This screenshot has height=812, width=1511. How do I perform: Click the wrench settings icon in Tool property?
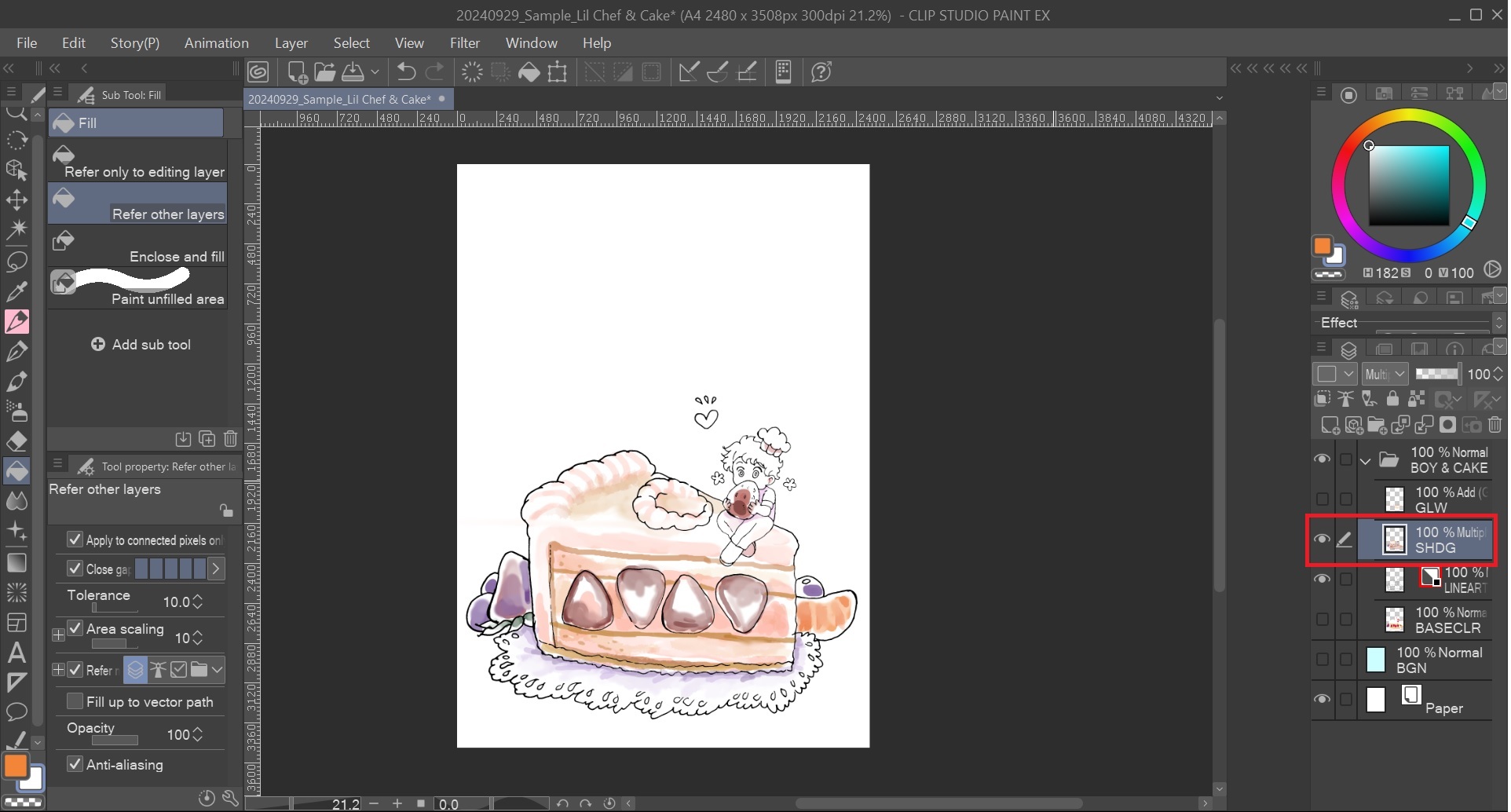pyautogui.click(x=230, y=798)
